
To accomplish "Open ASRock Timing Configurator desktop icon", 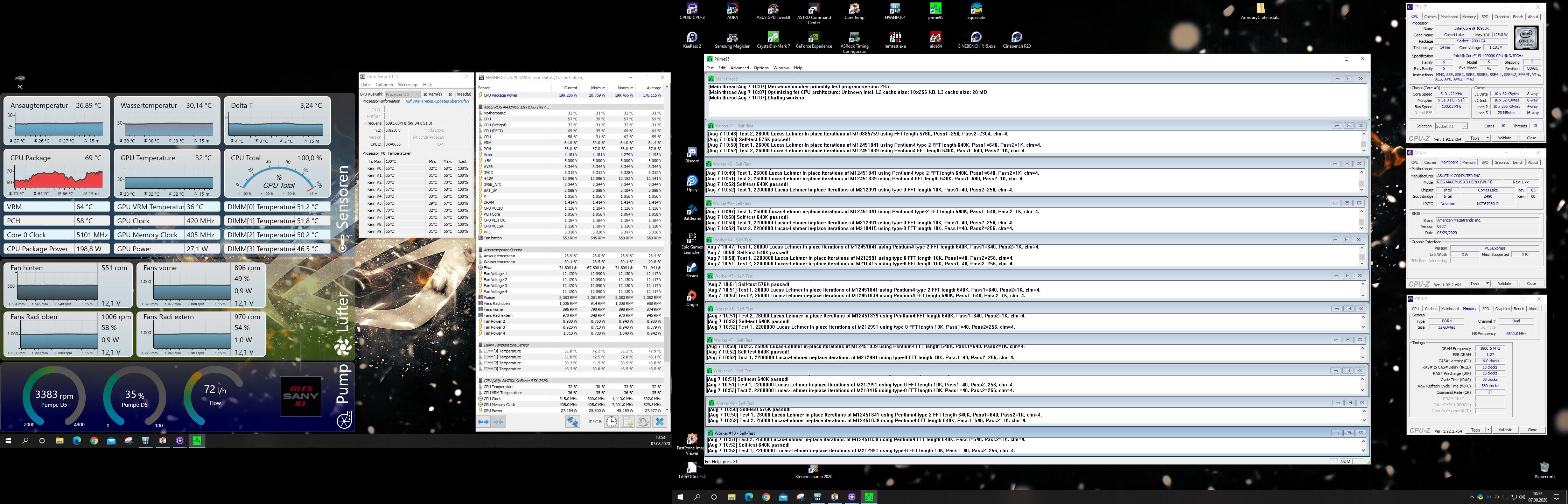I will [854, 43].
